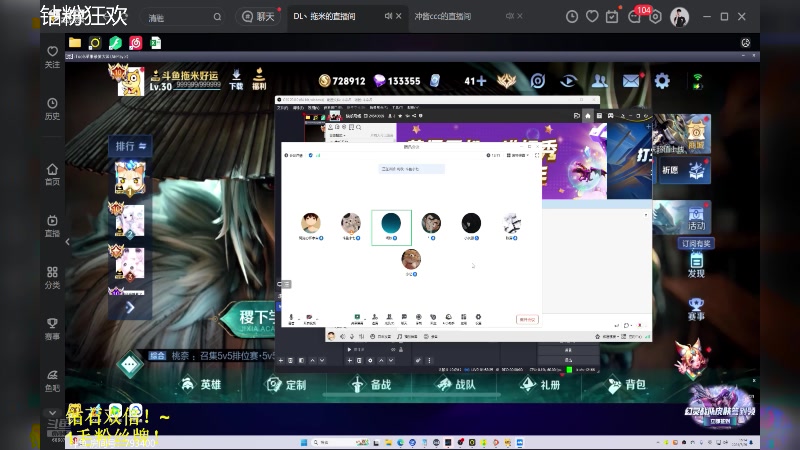Open Windows Start button on taskbar
800x450 pixels.
(304, 442)
